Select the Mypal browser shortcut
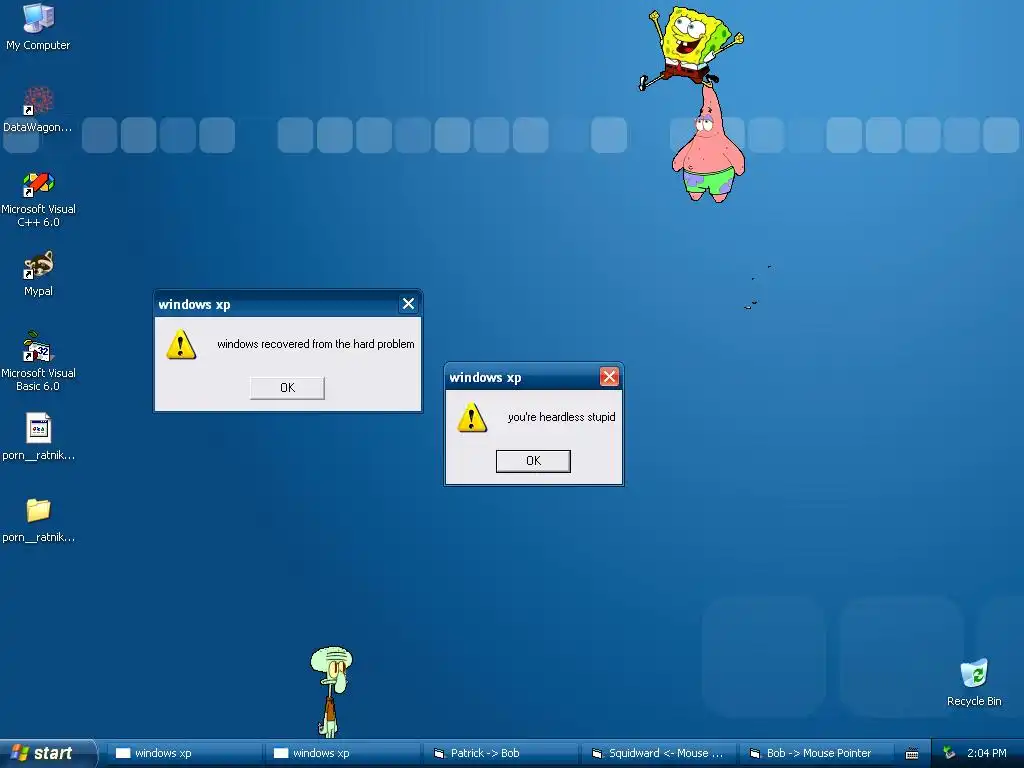The image size is (1024, 768). click(x=38, y=273)
